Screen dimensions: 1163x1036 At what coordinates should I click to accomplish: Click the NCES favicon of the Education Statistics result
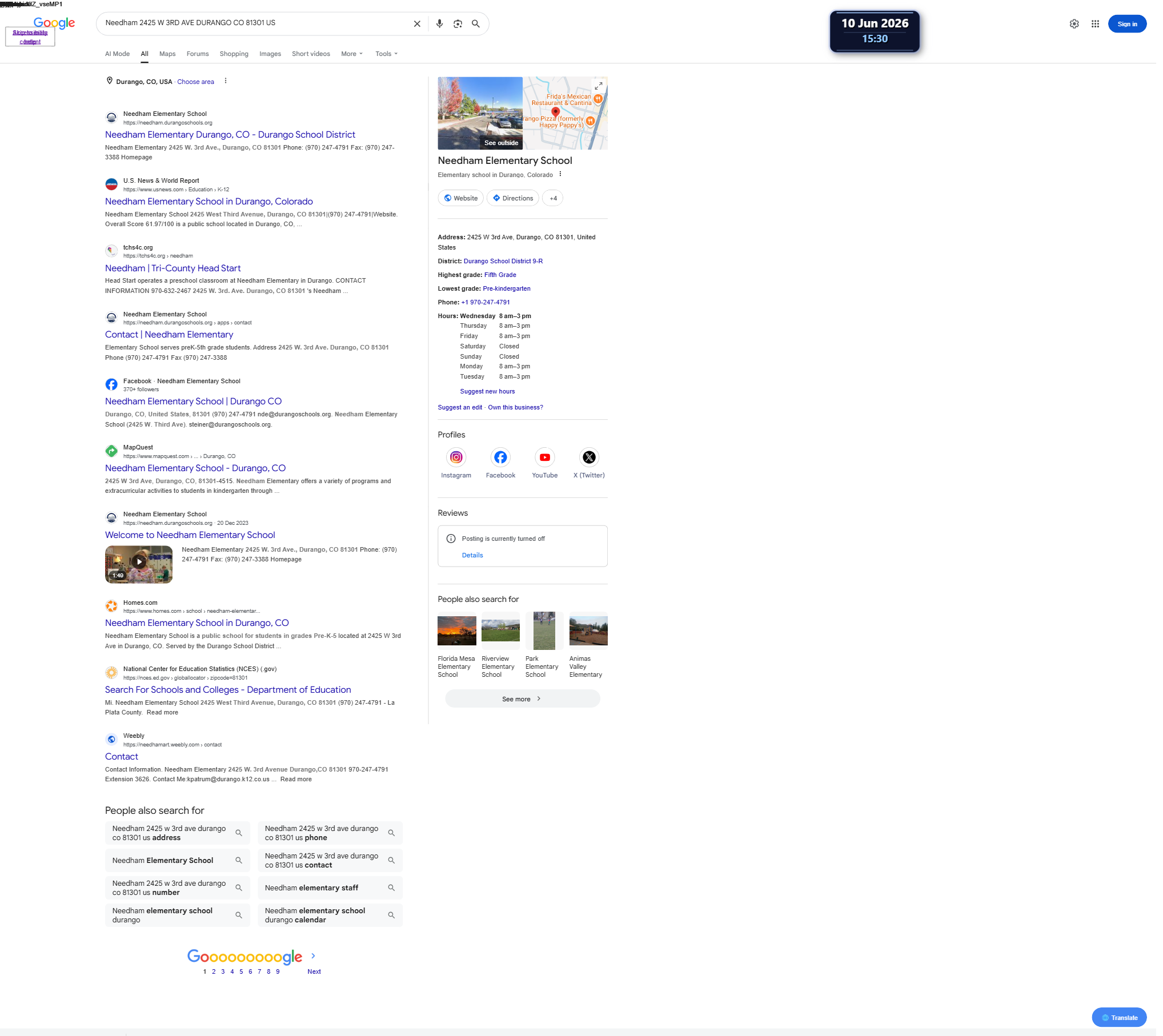click(x=111, y=673)
